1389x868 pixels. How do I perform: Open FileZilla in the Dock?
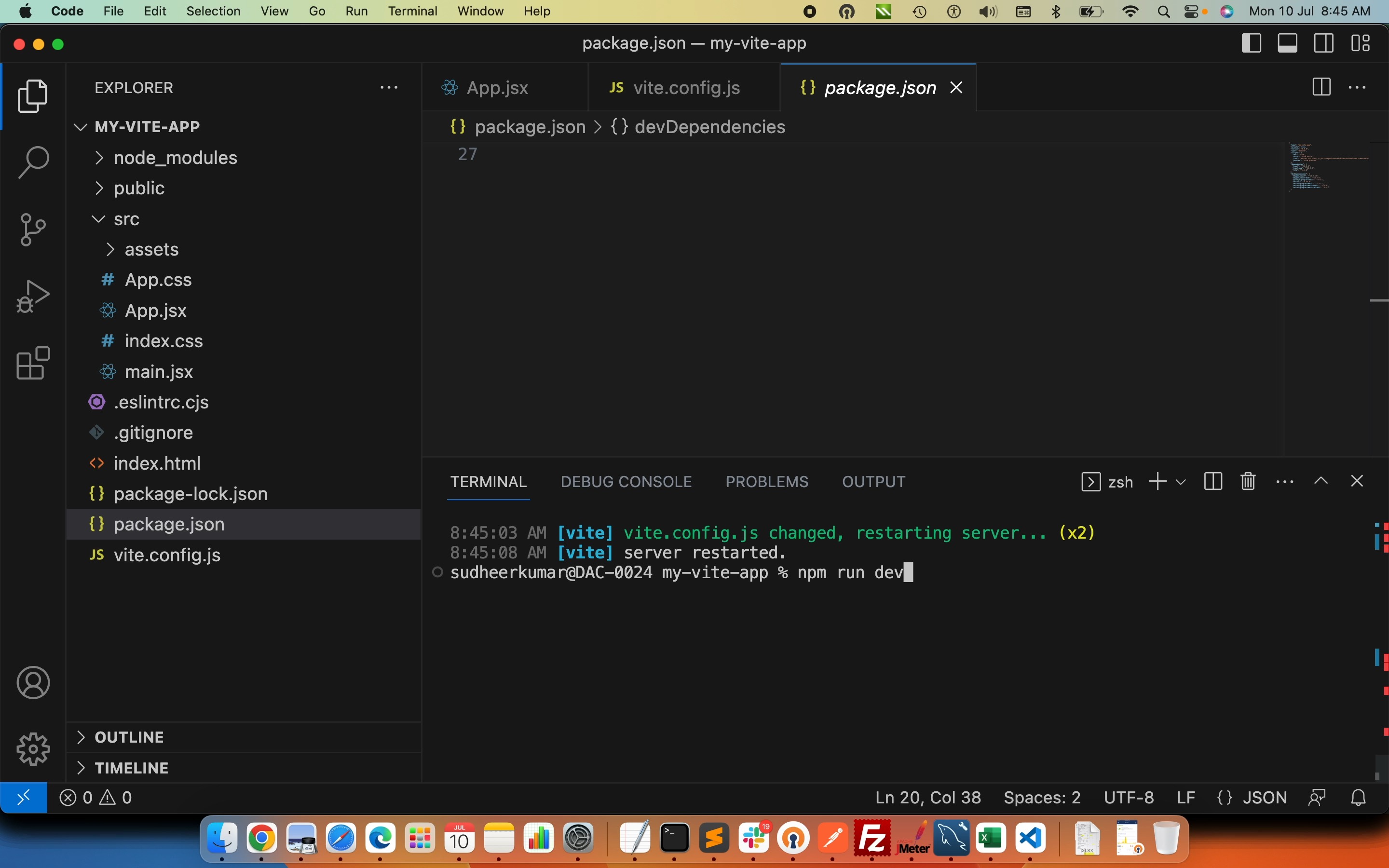(x=872, y=839)
